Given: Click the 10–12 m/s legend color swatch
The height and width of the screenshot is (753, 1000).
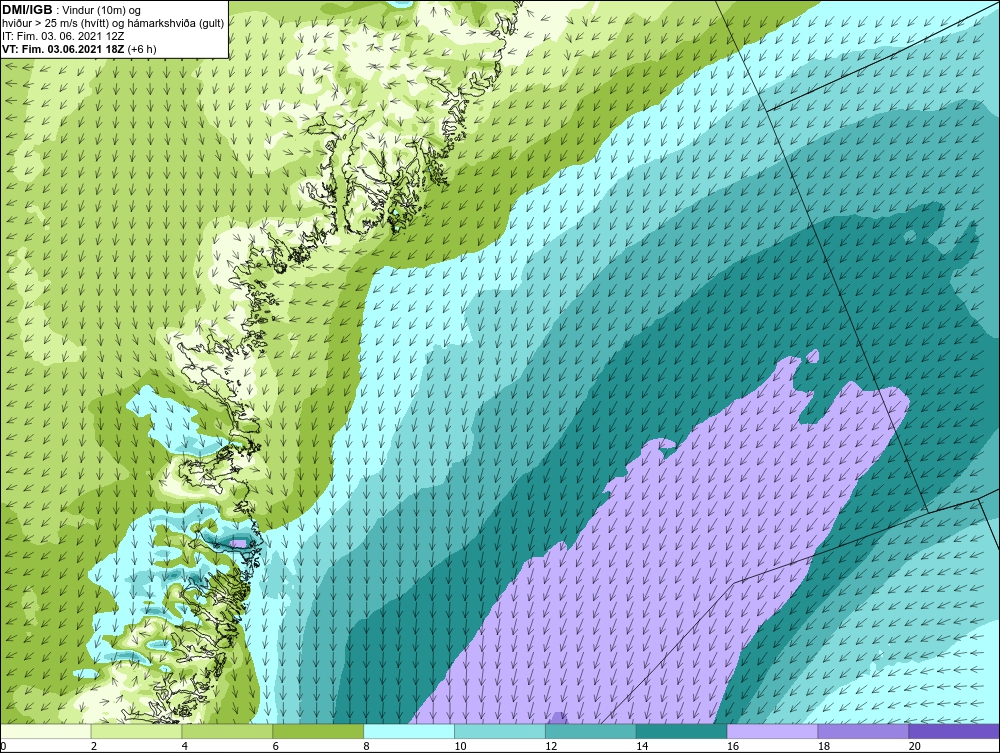Looking at the screenshot, I should click(500, 731).
